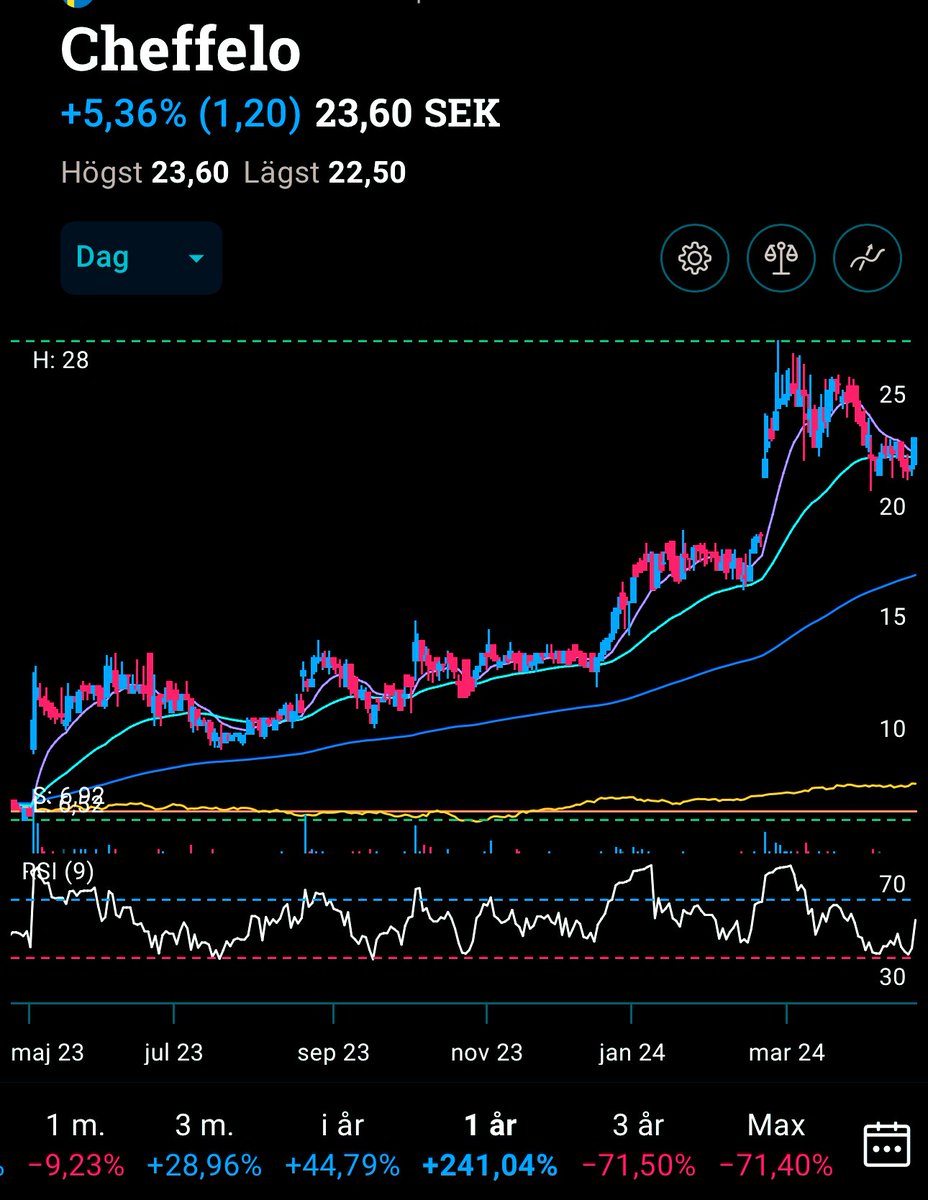Image resolution: width=928 pixels, height=1200 pixels.
Task: Click the compare instruments scale icon
Action: [x=781, y=258]
